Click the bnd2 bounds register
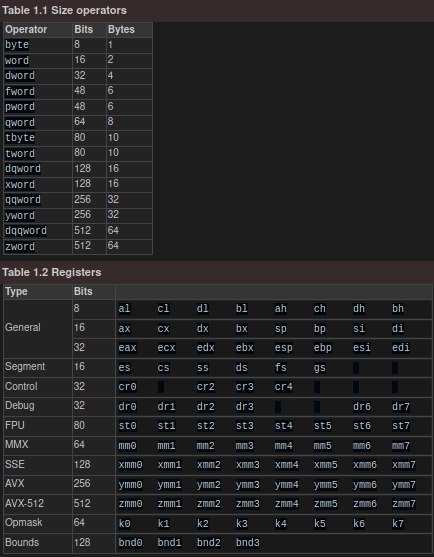The height and width of the screenshot is (557, 434). pos(208,542)
